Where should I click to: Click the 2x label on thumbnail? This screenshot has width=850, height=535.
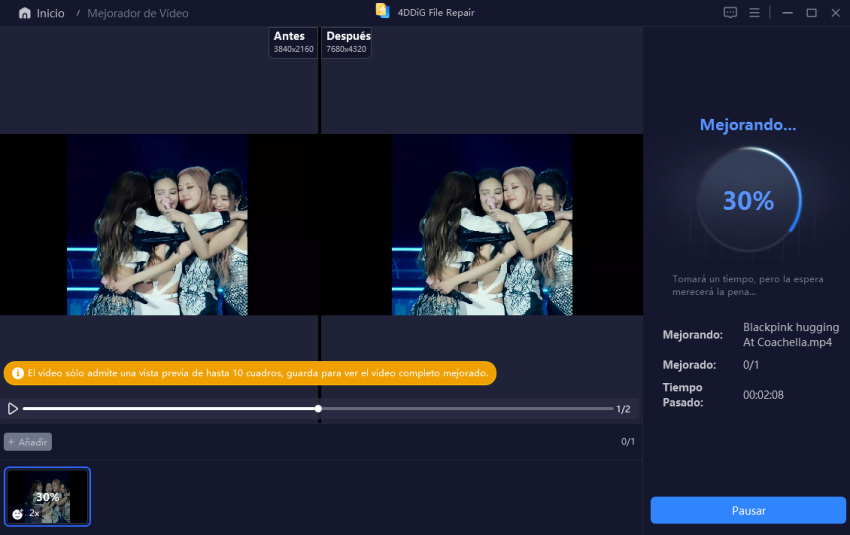(34, 513)
